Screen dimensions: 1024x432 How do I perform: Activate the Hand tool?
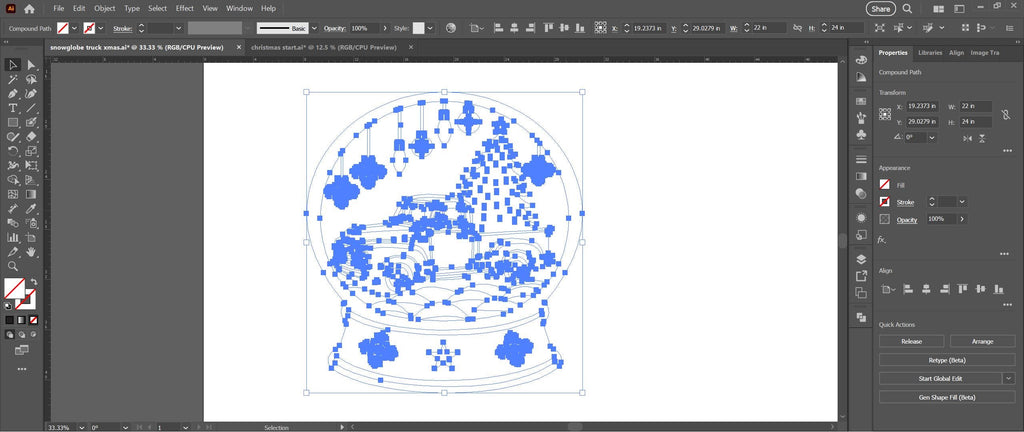tap(31, 251)
